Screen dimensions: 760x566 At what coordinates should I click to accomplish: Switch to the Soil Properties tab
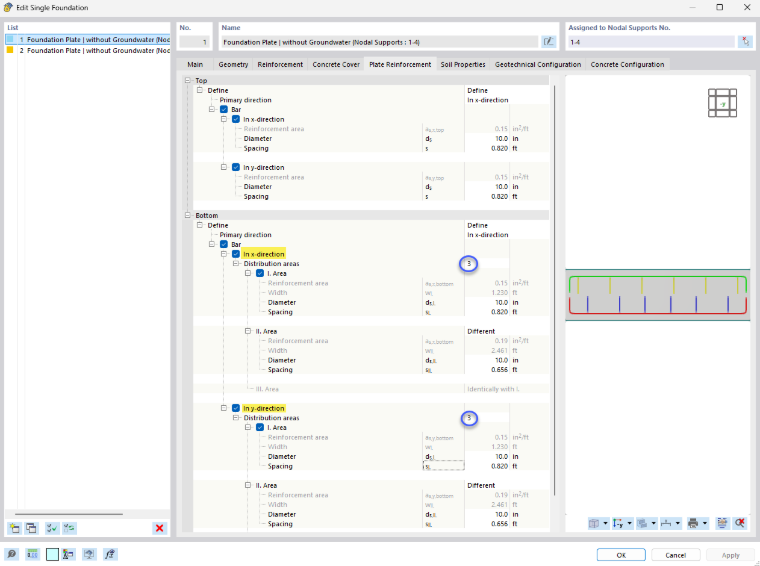[x=463, y=64]
